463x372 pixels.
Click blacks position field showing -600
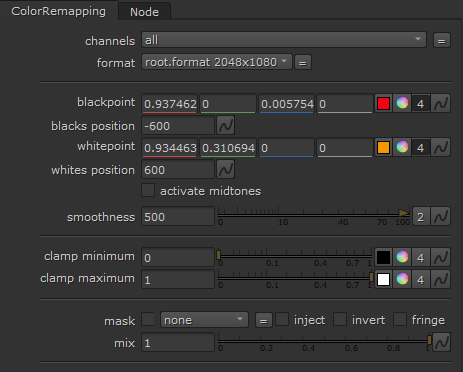pos(178,126)
